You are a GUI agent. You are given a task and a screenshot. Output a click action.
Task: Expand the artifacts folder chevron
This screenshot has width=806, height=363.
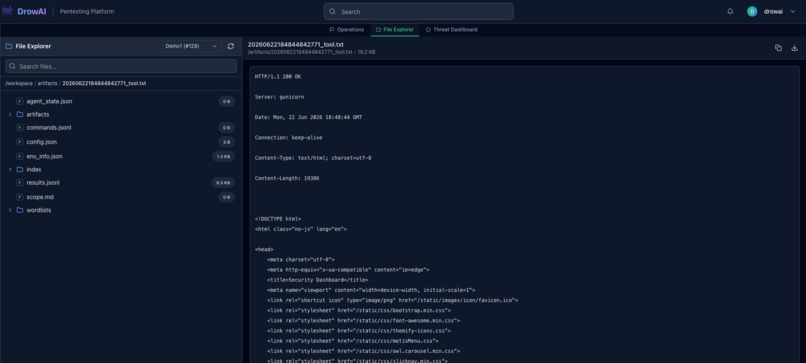[10, 114]
